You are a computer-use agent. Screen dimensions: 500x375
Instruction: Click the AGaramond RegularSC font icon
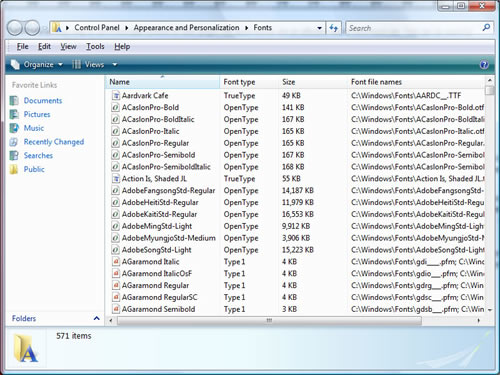115,297
